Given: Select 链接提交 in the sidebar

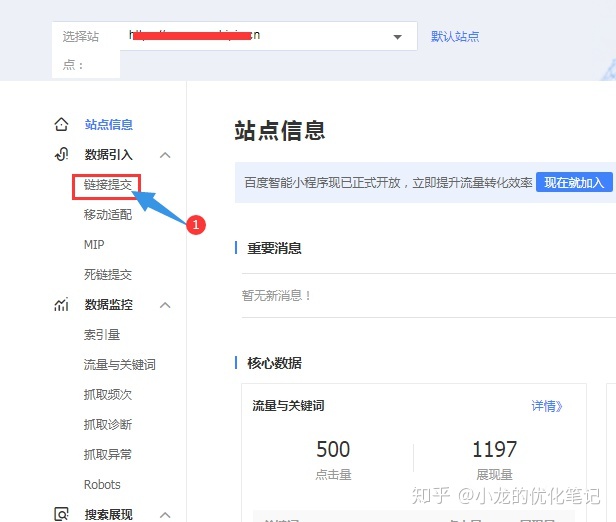Looking at the screenshot, I should tap(108, 185).
